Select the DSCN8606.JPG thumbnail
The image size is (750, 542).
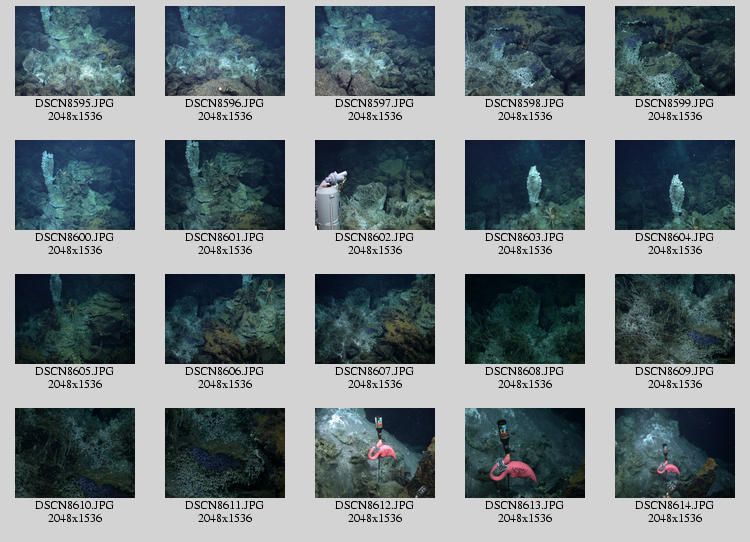225,319
